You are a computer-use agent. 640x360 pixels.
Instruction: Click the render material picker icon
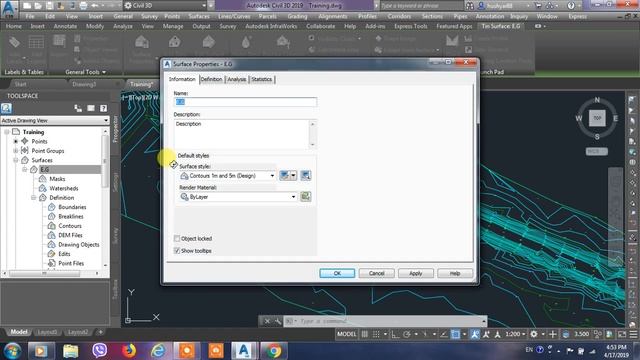click(x=305, y=197)
